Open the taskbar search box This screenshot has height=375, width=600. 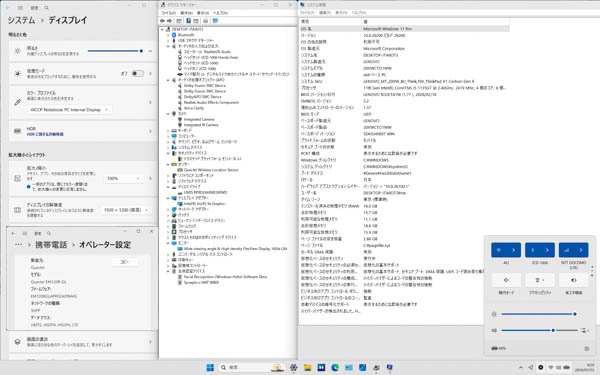click(x=251, y=367)
